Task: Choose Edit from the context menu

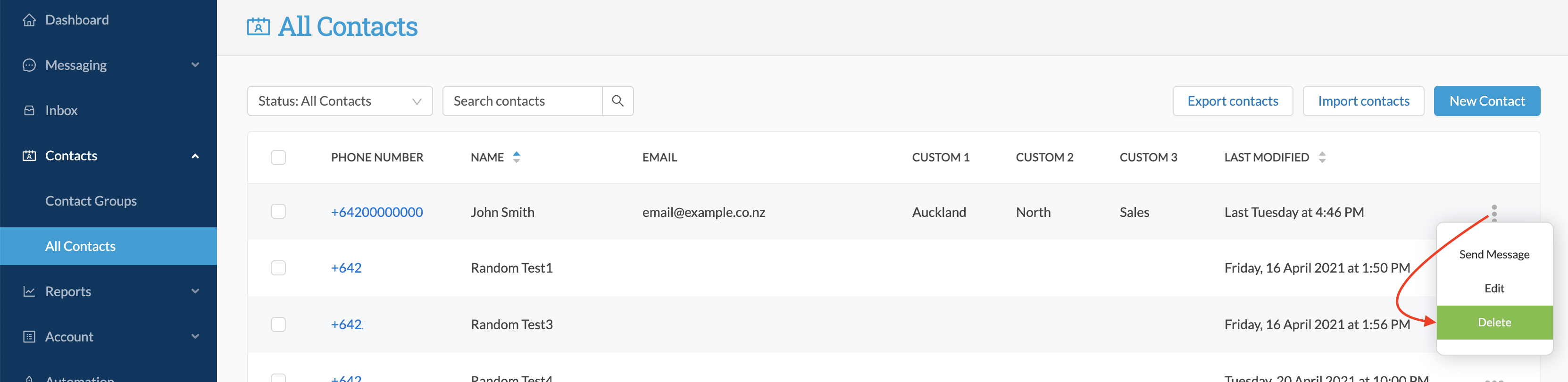Action: pyautogui.click(x=1494, y=288)
